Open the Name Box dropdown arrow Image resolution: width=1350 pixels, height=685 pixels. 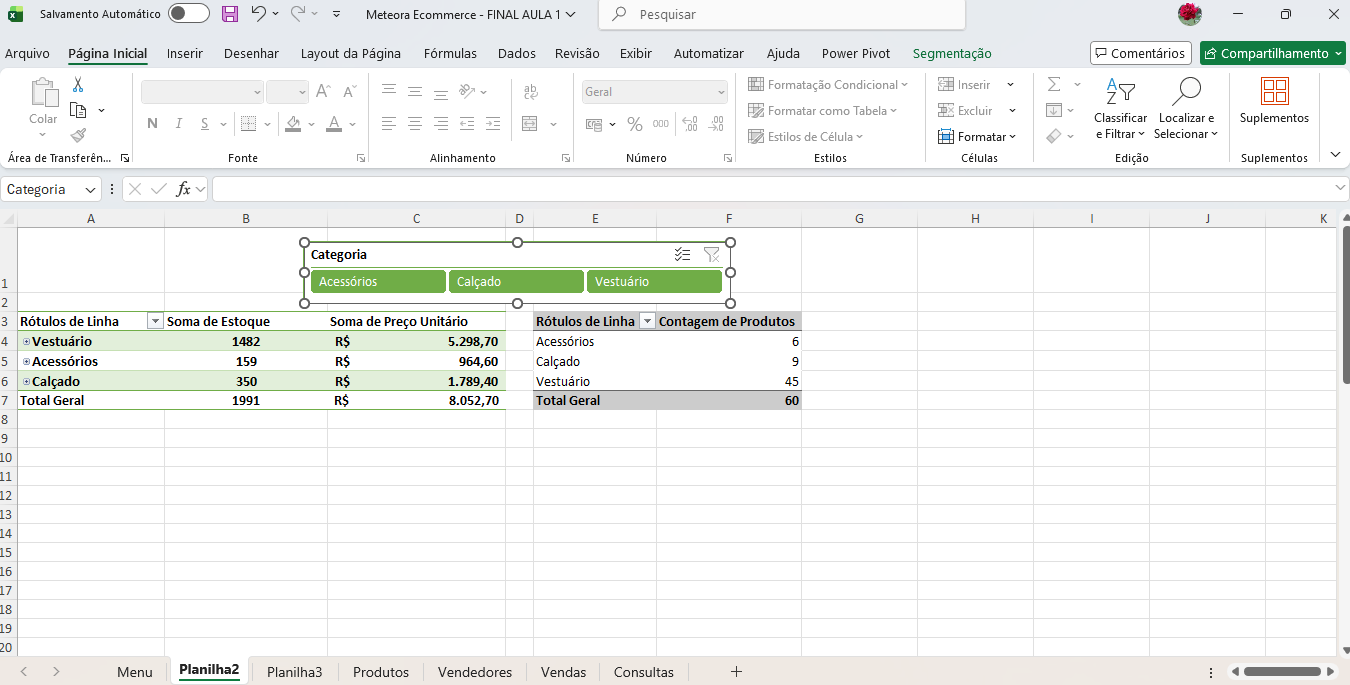pyautogui.click(x=90, y=189)
